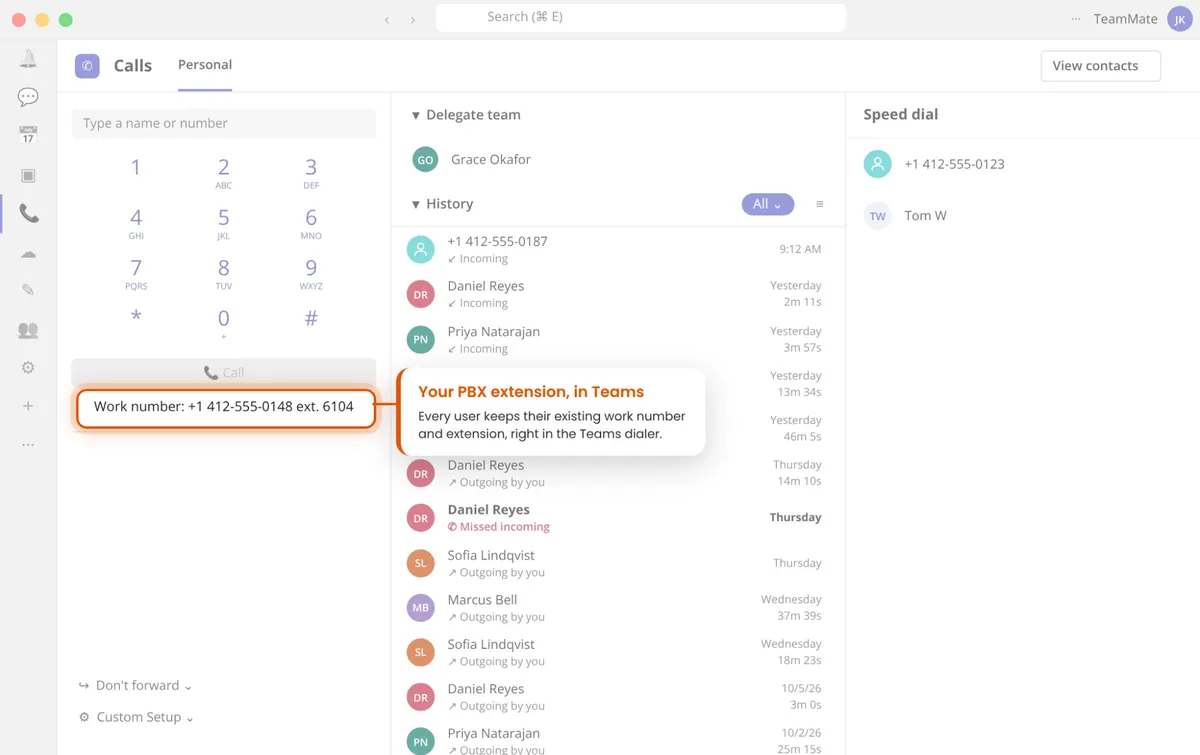The width and height of the screenshot is (1200, 755).
Task: Open Sofia Lindqvist's Thursday outgoing call
Action: (618, 563)
